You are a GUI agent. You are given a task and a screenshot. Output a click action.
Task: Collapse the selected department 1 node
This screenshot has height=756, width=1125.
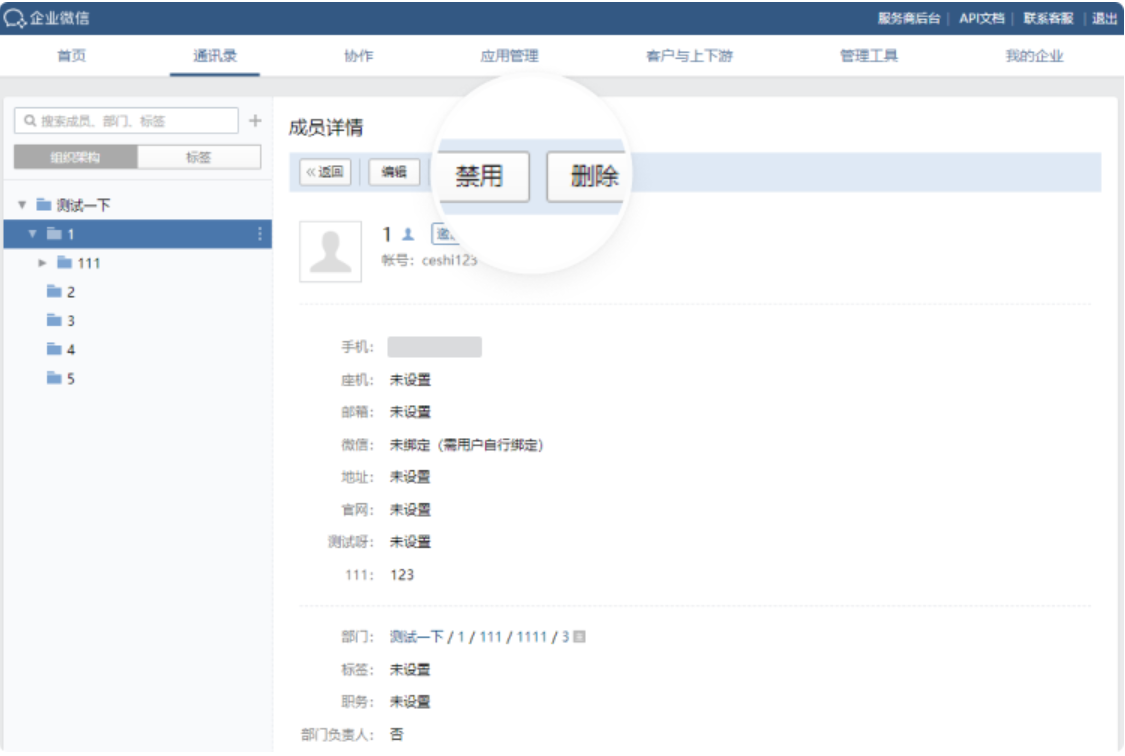pos(31,234)
